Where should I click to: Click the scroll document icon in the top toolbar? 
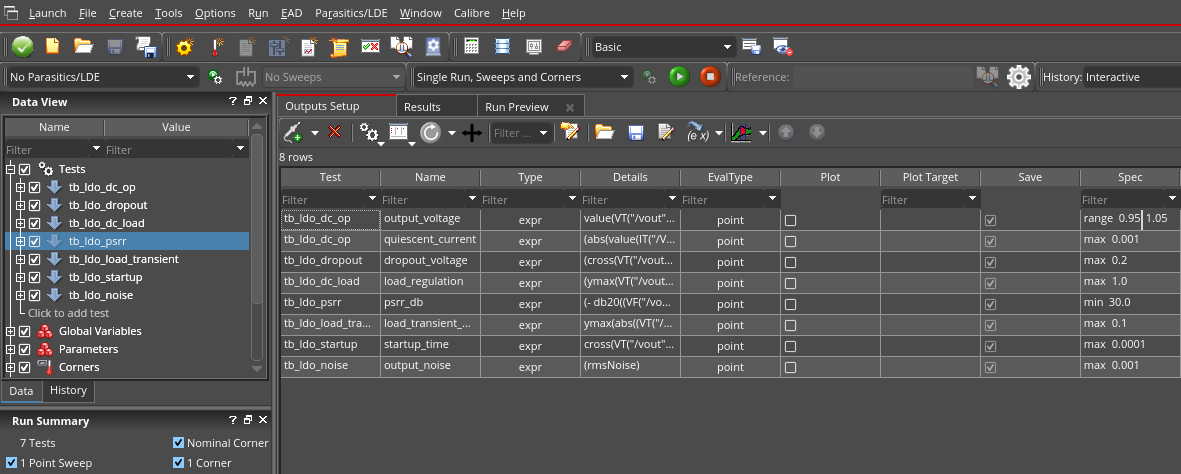coord(339,47)
